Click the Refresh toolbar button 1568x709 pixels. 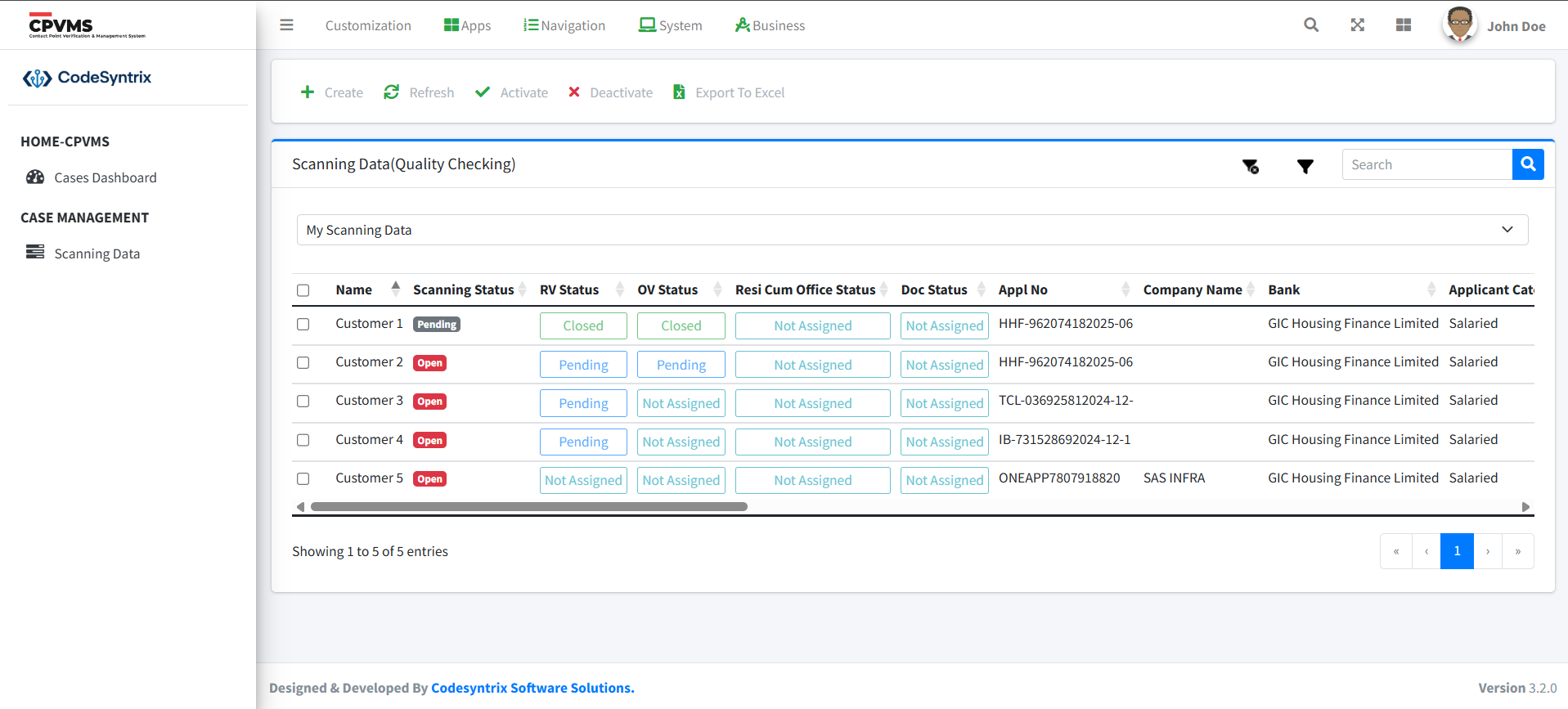419,92
